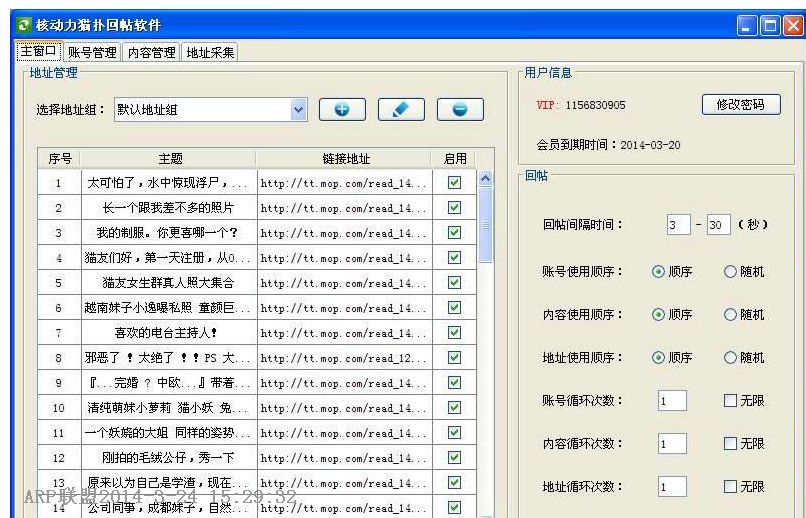Click the edit address group pencil icon

[401, 109]
